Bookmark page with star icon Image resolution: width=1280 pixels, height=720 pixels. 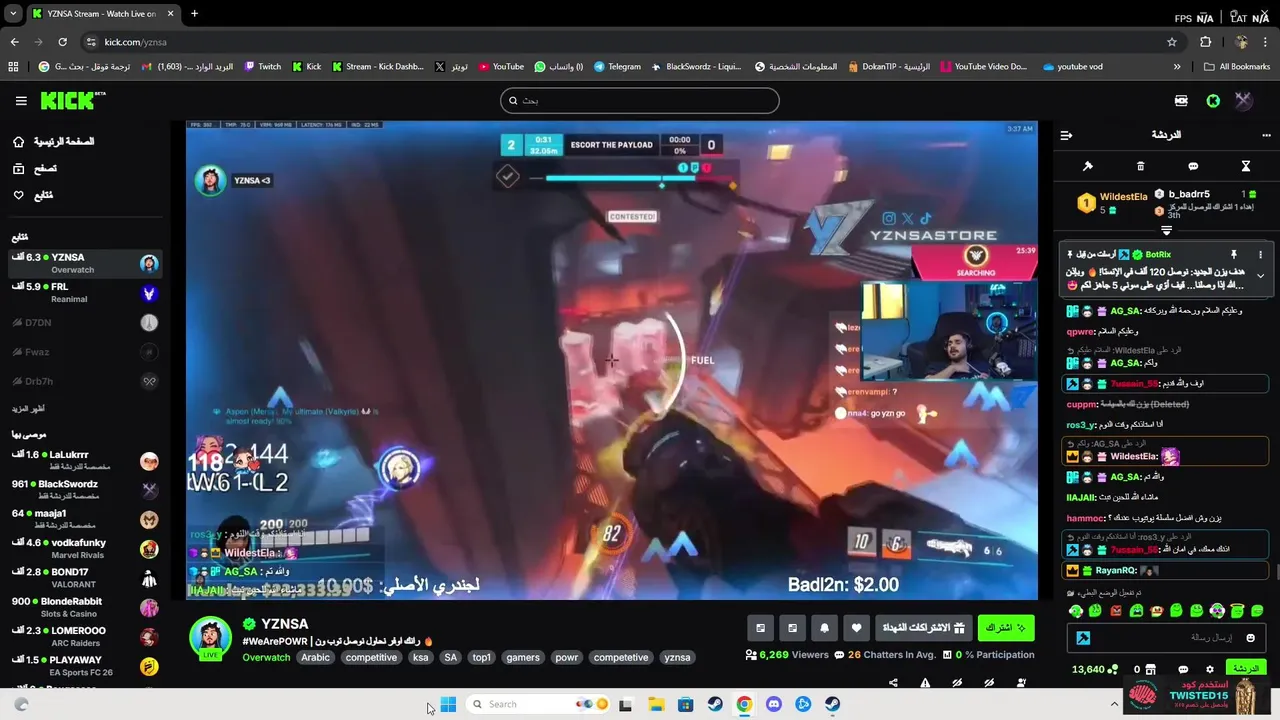click(x=1172, y=42)
